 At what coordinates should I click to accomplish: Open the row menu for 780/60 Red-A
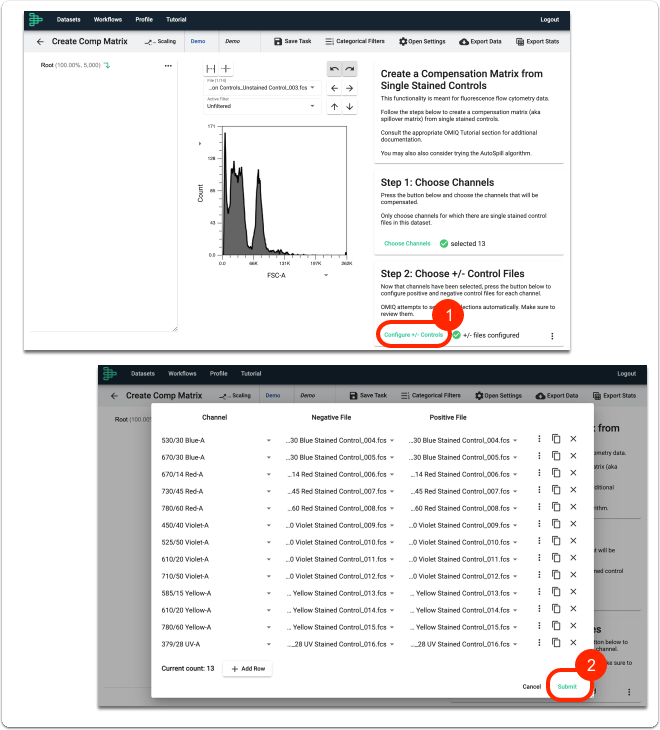539,507
